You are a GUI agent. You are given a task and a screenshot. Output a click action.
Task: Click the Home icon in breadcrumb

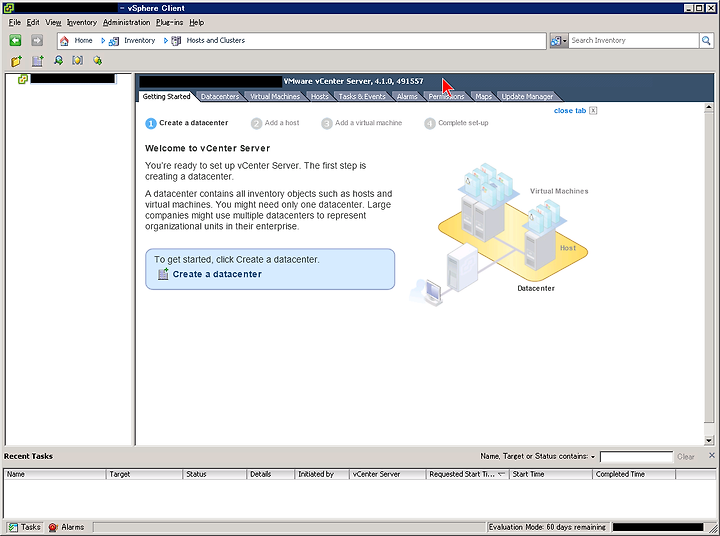(64, 41)
